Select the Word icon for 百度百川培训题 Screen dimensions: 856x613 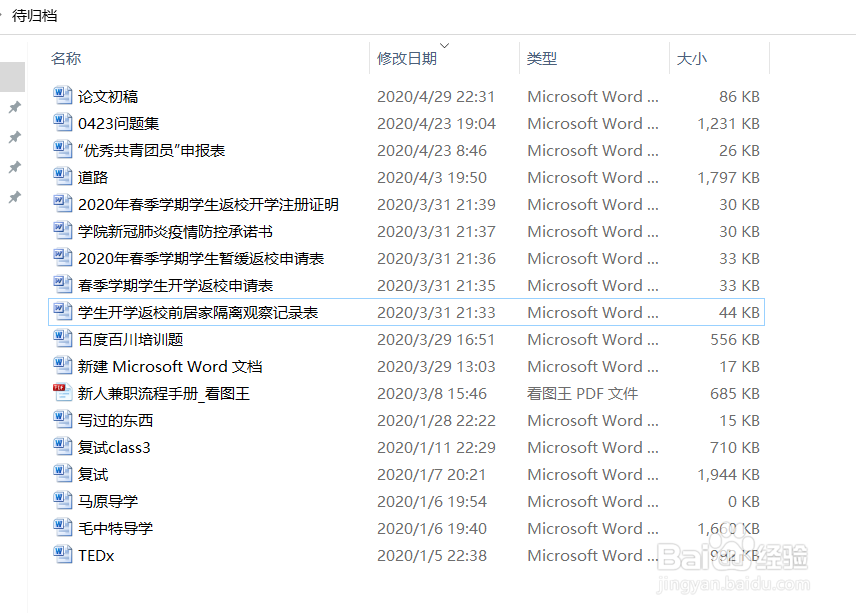(62, 338)
